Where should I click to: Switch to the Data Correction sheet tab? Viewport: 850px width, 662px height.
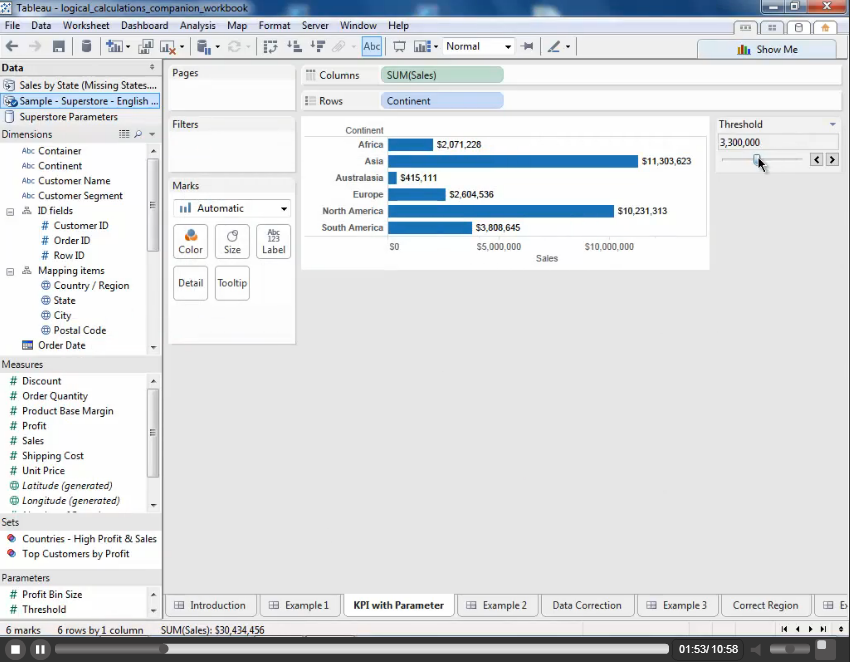tap(586, 605)
